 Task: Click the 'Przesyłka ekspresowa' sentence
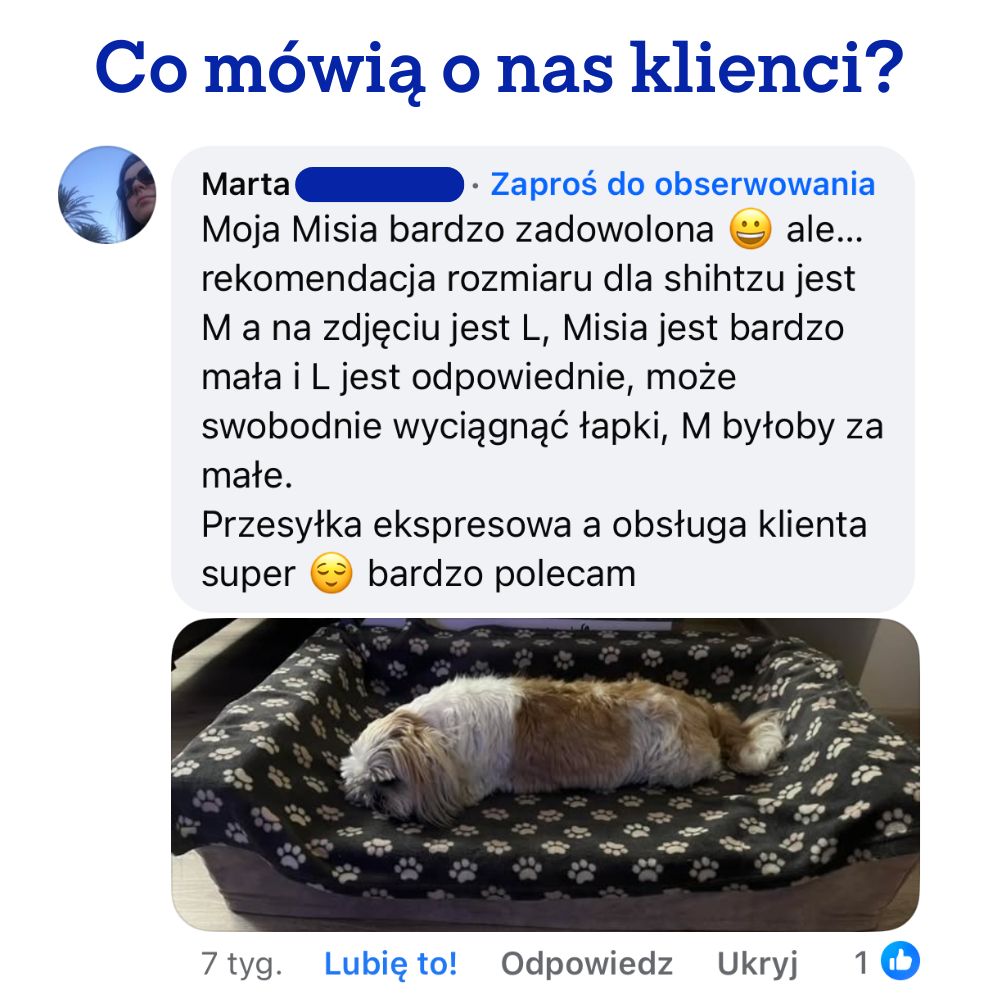point(534,526)
